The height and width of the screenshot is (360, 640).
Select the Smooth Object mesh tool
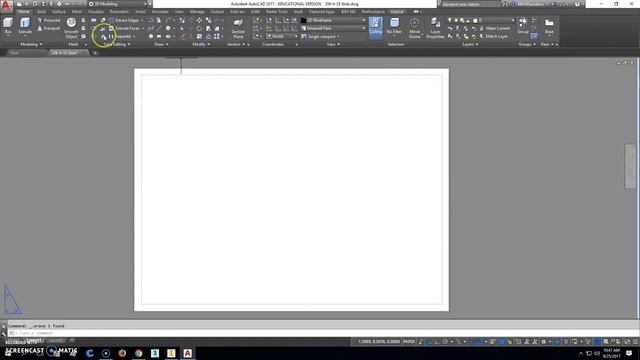pos(71,28)
